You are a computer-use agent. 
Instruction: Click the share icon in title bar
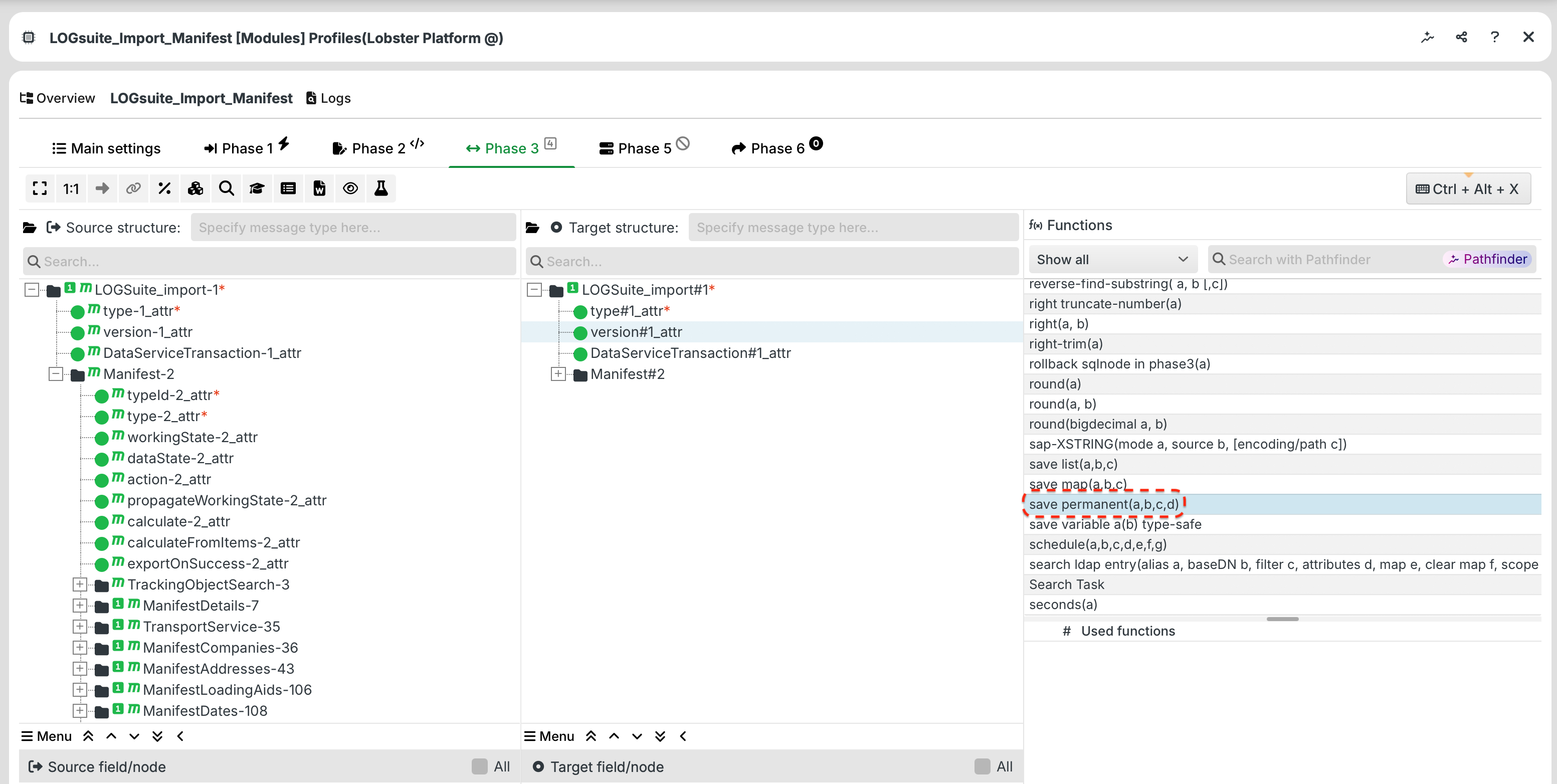1461,38
